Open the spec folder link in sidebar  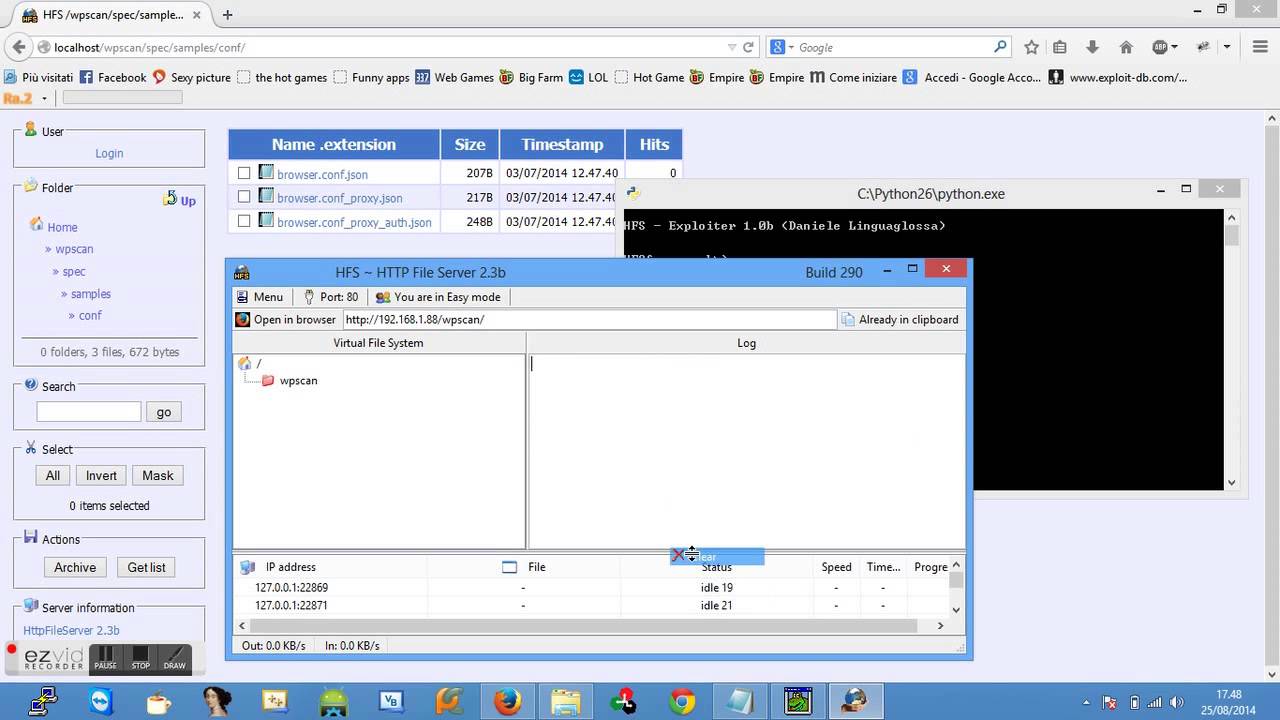pyautogui.click(x=74, y=271)
